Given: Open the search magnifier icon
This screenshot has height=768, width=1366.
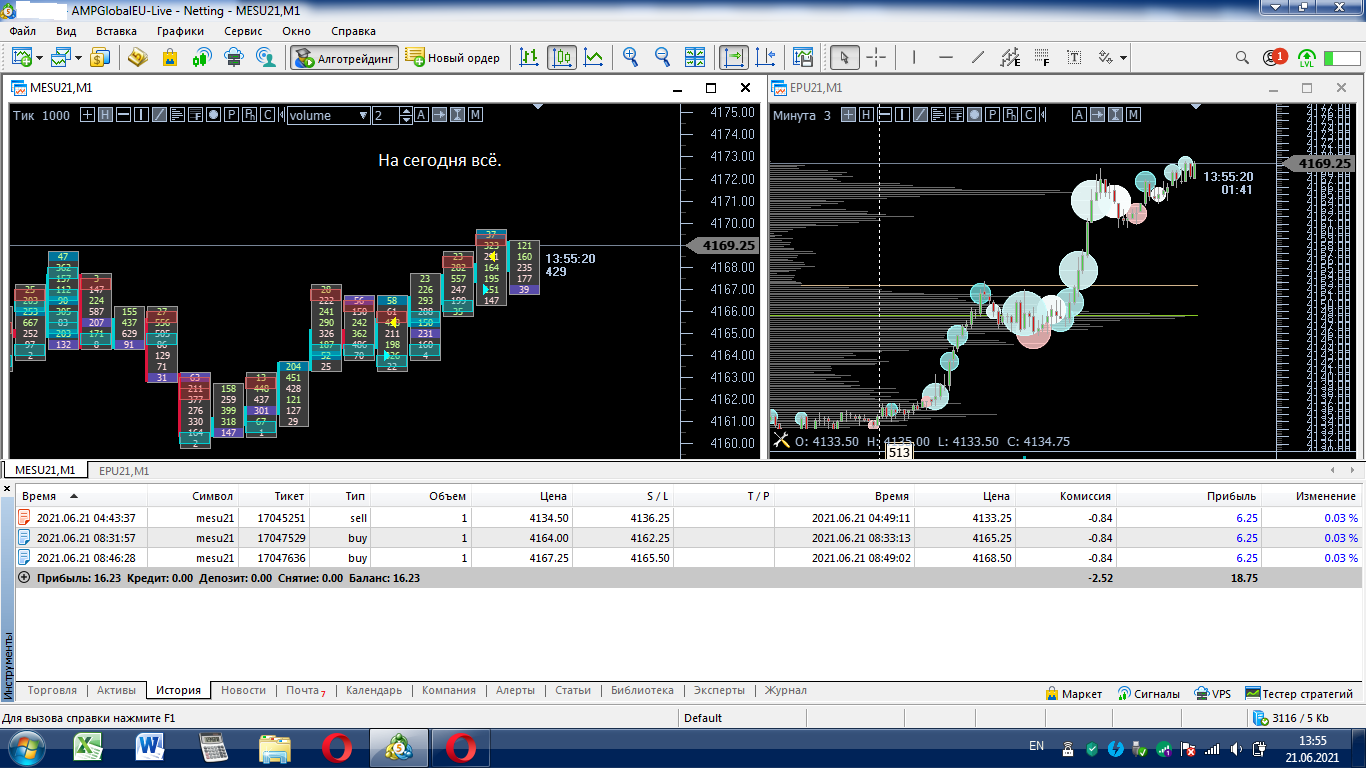Looking at the screenshot, I should (x=1242, y=58).
